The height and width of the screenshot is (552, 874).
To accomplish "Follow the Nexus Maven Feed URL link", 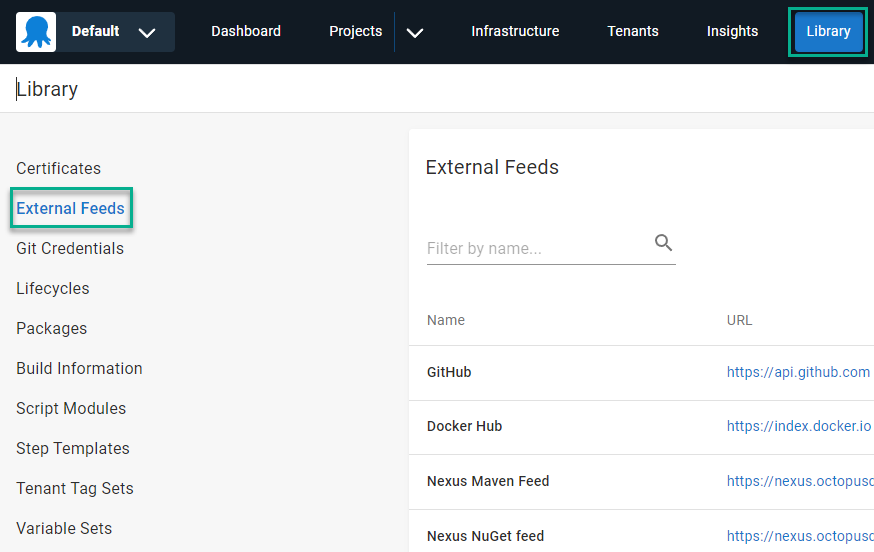I will pyautogui.click(x=800, y=481).
